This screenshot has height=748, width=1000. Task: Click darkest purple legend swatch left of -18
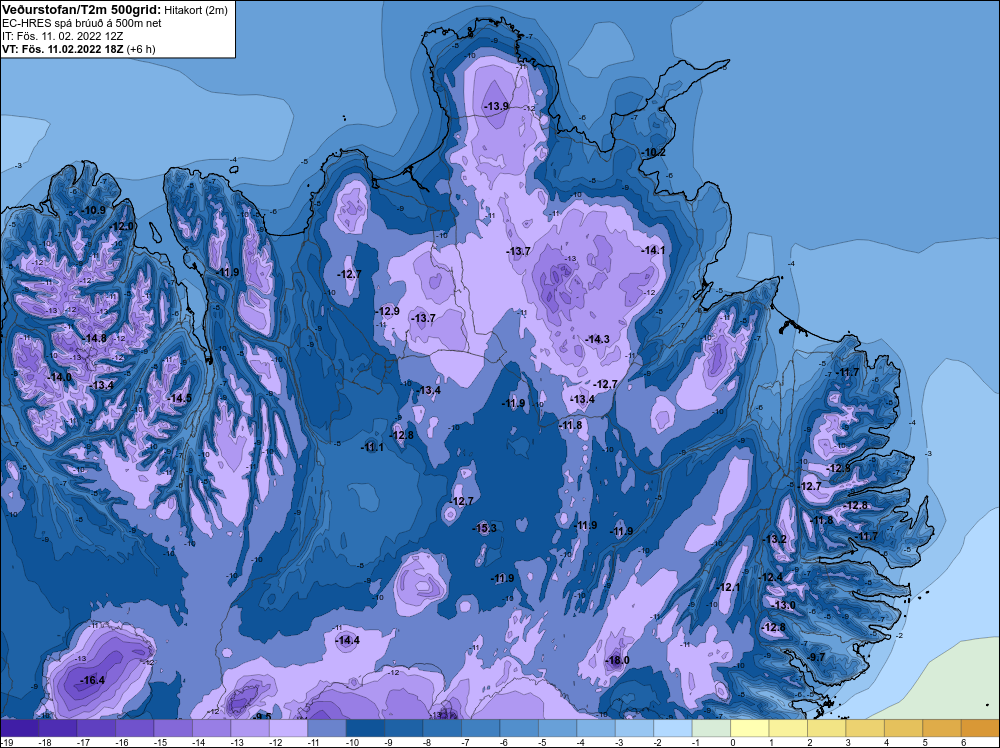pos(19,728)
